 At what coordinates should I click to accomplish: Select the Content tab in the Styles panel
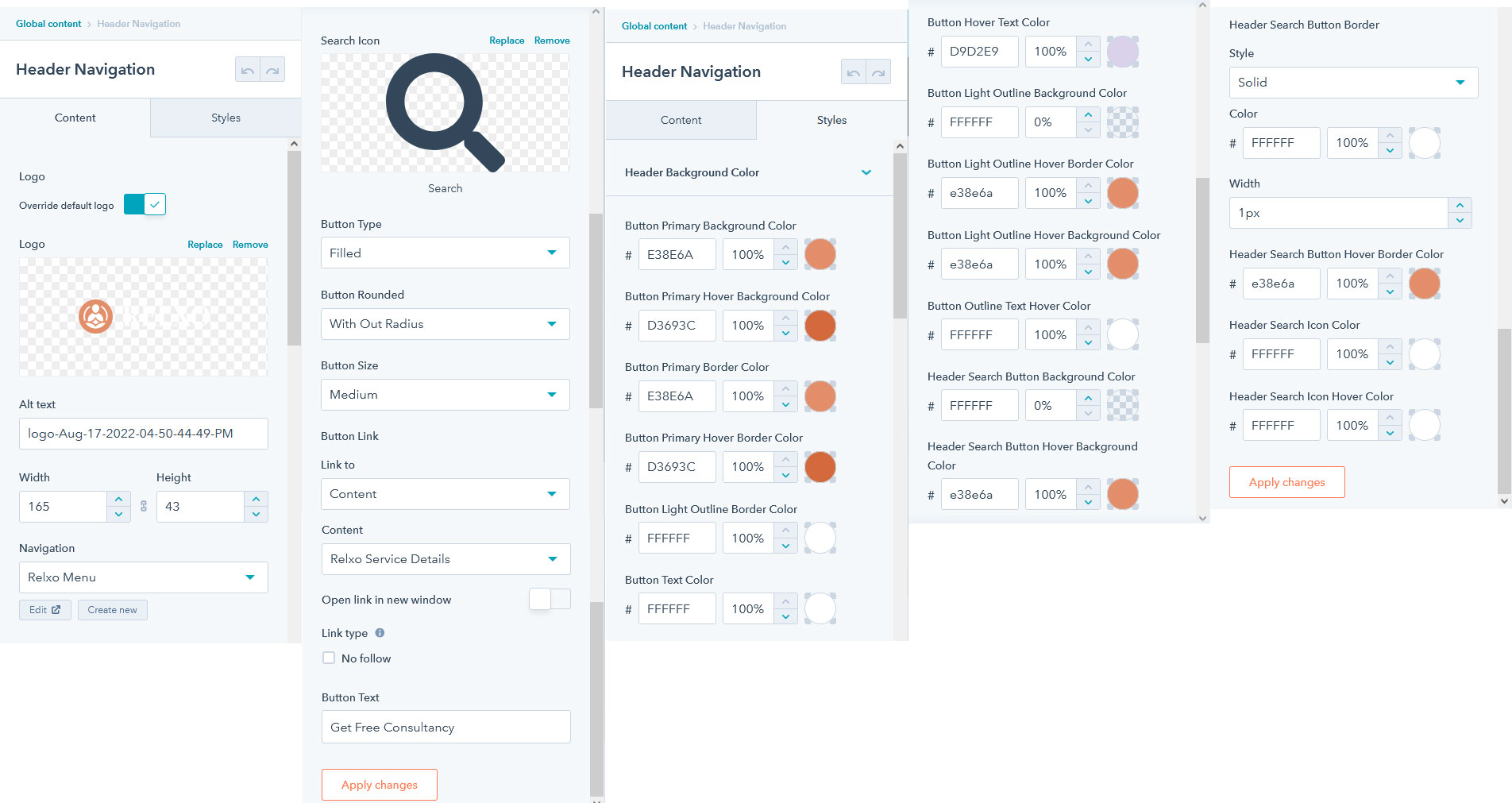(681, 120)
